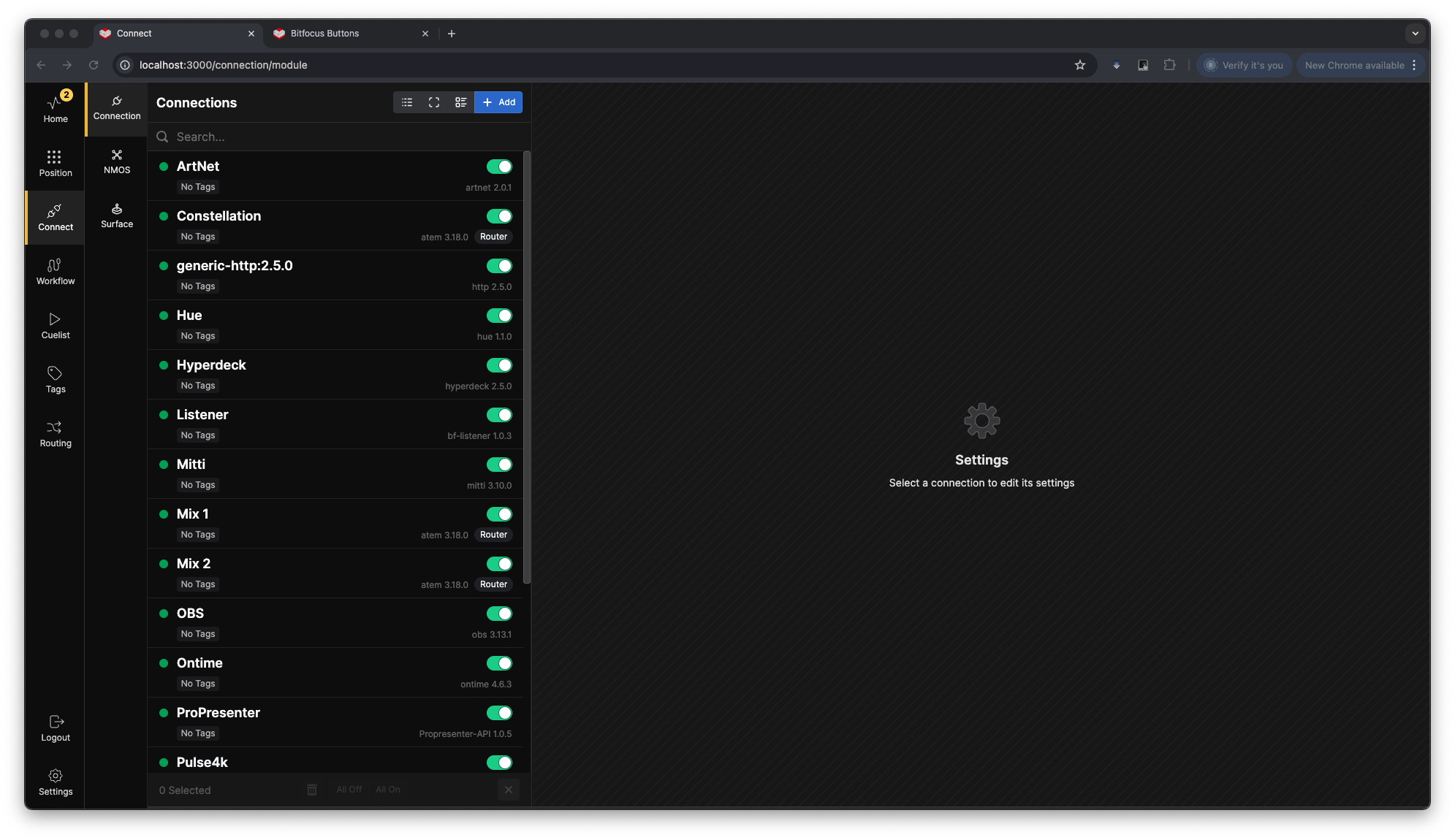Toggle the Hue connection switch
The width and height of the screenshot is (1455, 840).
[500, 316]
